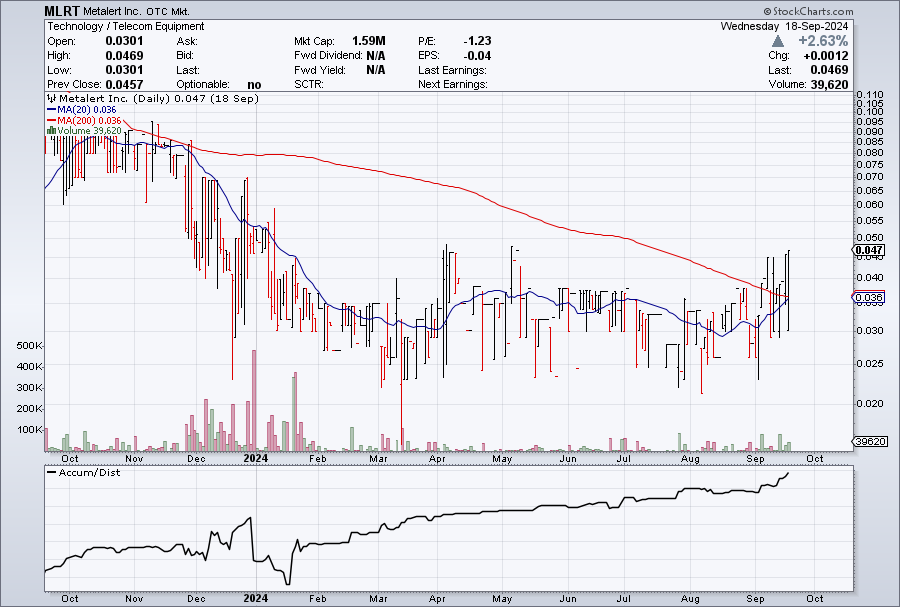Click the 0.060 price axis label
The width and height of the screenshot is (900, 607).
click(x=870, y=204)
